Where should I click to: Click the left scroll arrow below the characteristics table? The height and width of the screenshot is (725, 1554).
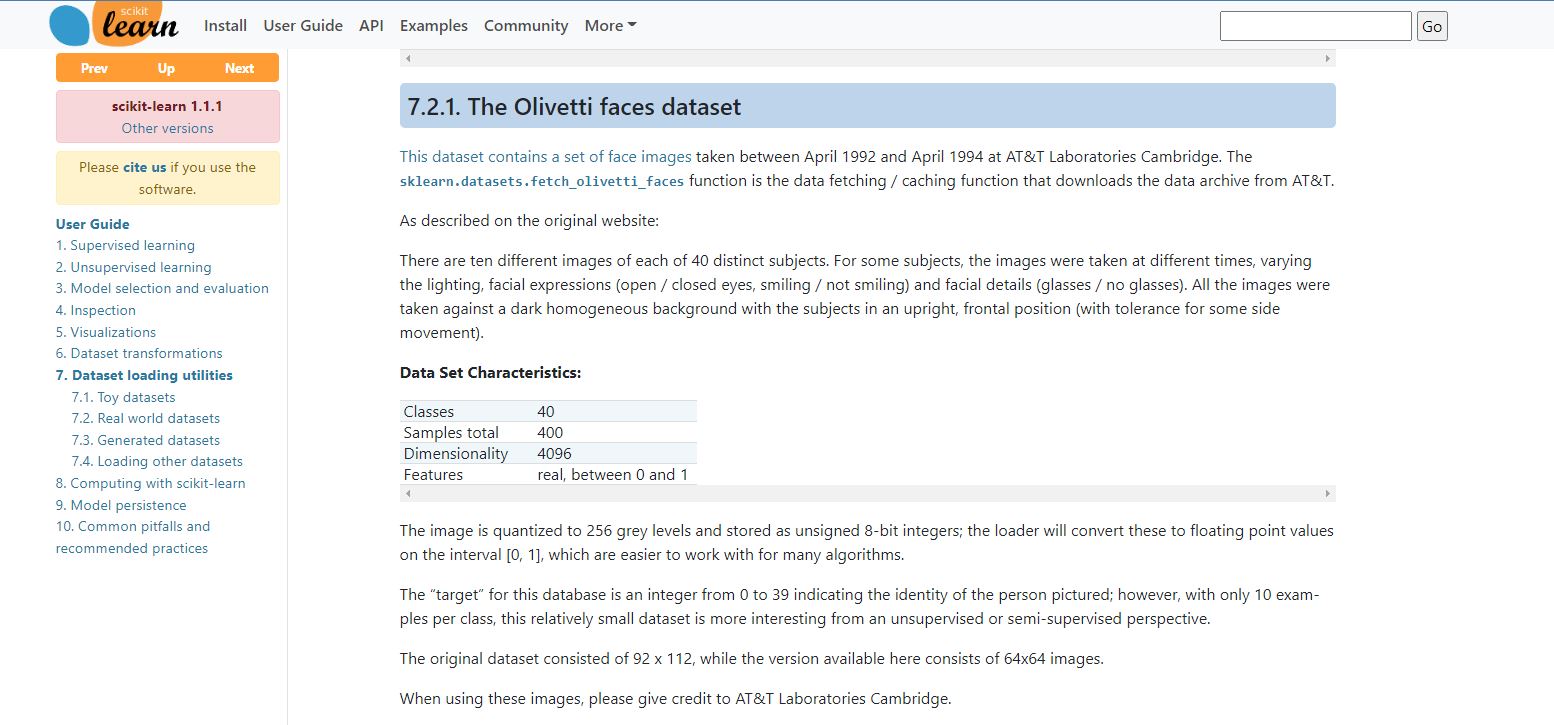point(407,493)
